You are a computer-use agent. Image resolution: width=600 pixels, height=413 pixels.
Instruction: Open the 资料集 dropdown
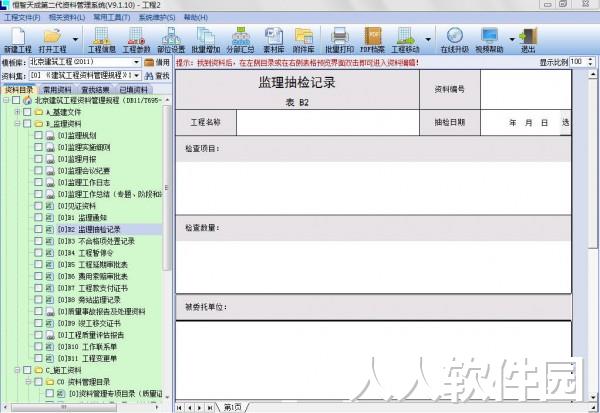click(137, 76)
